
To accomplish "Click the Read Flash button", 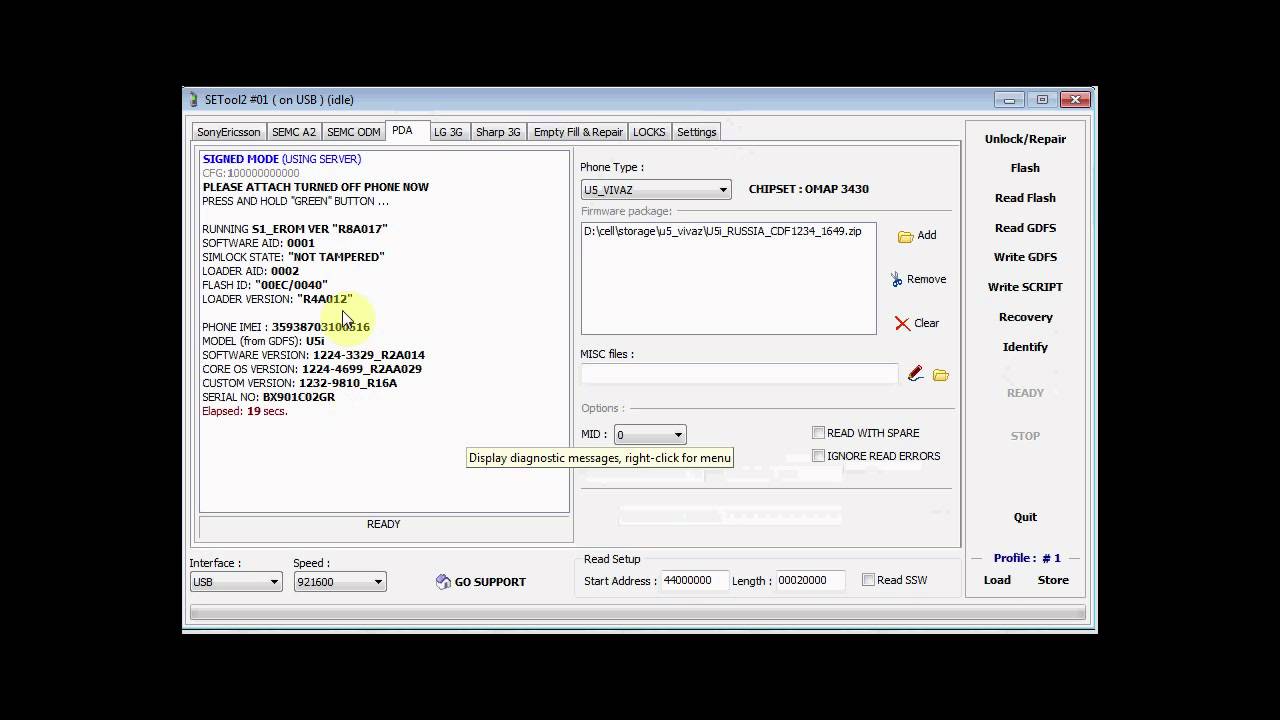I will coord(1025,198).
